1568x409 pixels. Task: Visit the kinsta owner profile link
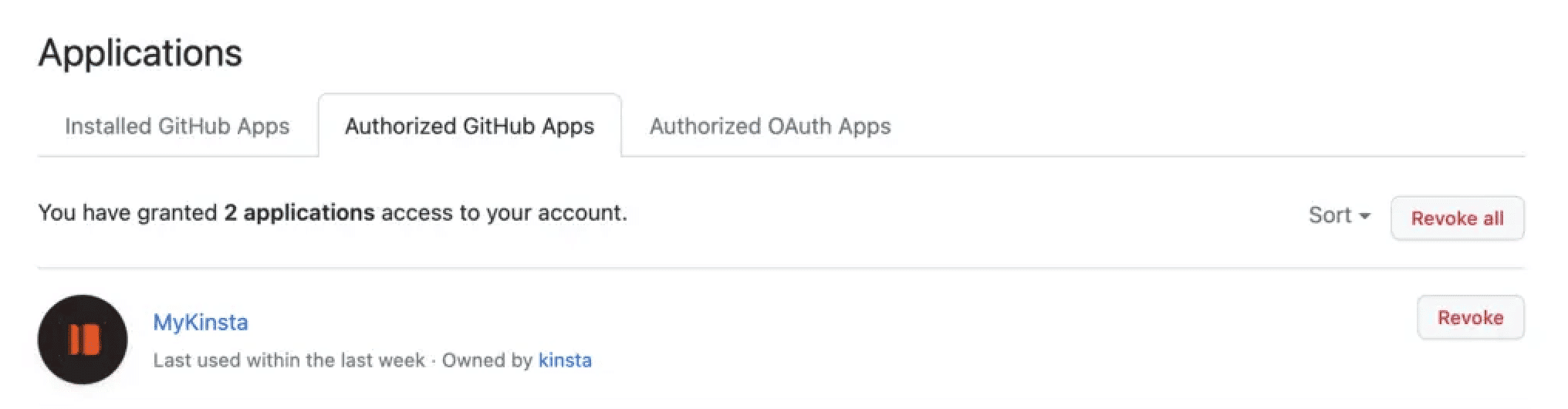point(565,360)
